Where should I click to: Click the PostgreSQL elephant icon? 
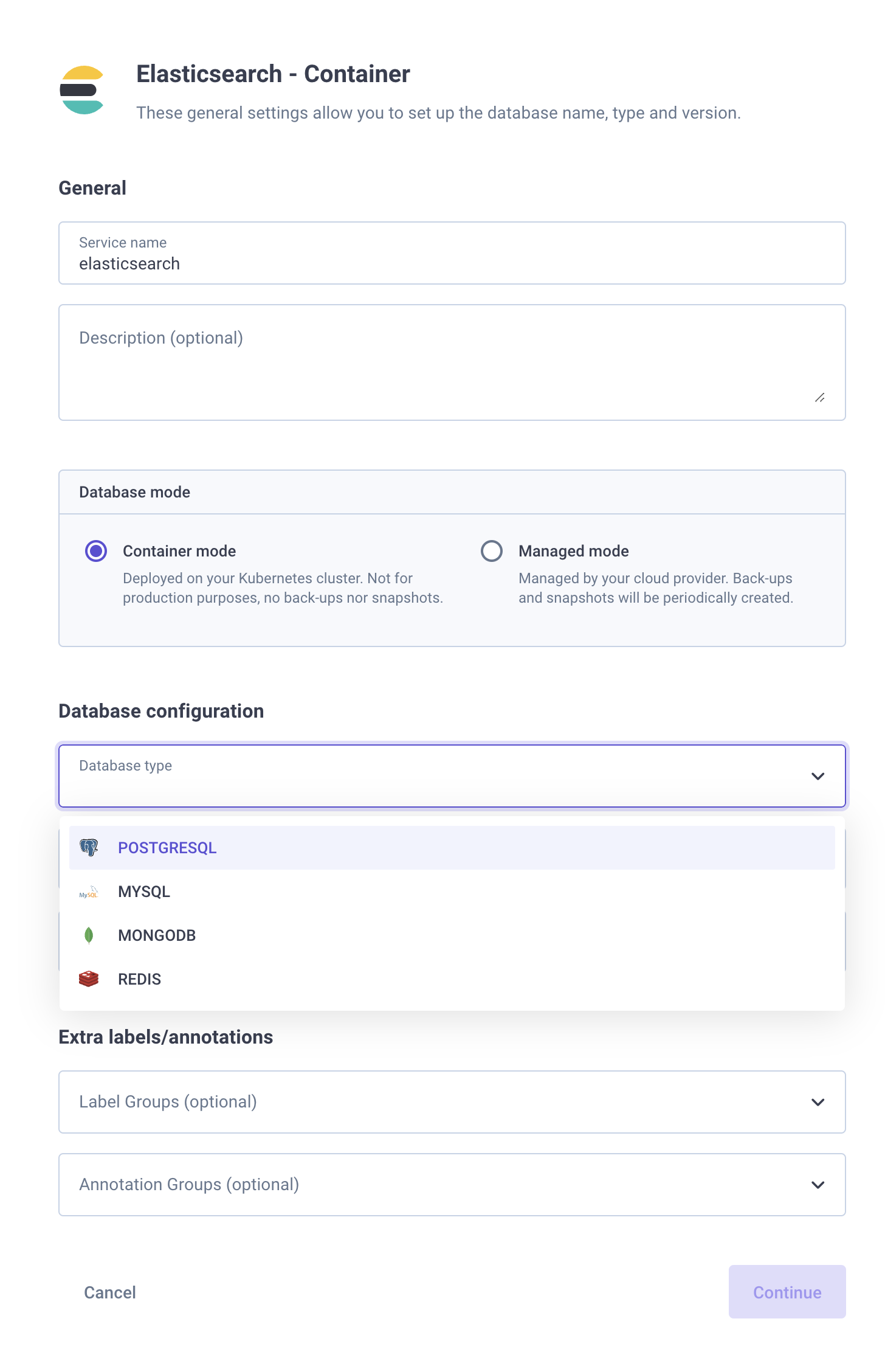(89, 847)
